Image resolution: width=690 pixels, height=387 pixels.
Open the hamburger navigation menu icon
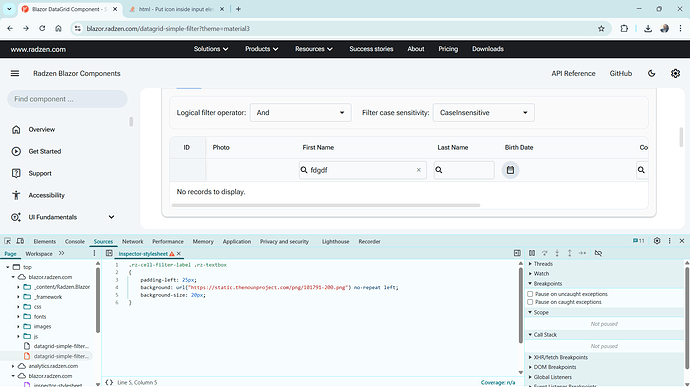[x=15, y=74]
